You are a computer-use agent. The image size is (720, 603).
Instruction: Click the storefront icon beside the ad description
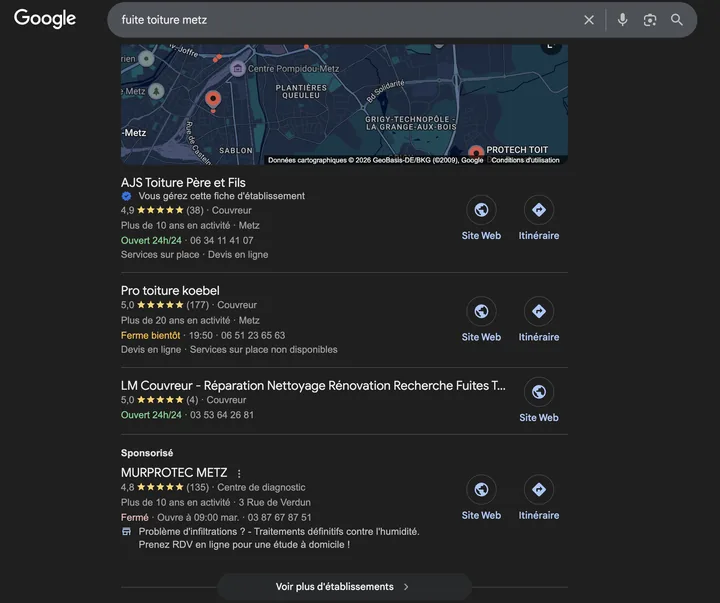click(126, 531)
